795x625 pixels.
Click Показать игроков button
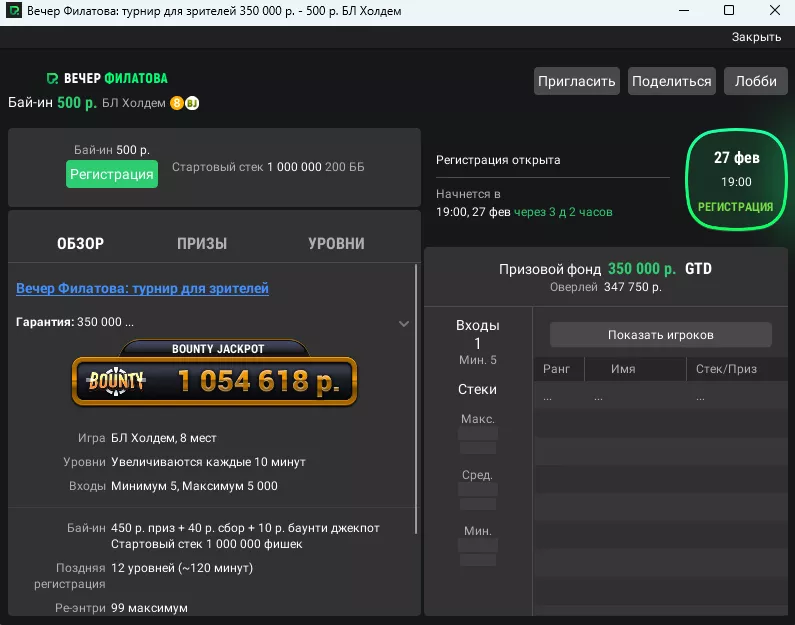click(660, 335)
